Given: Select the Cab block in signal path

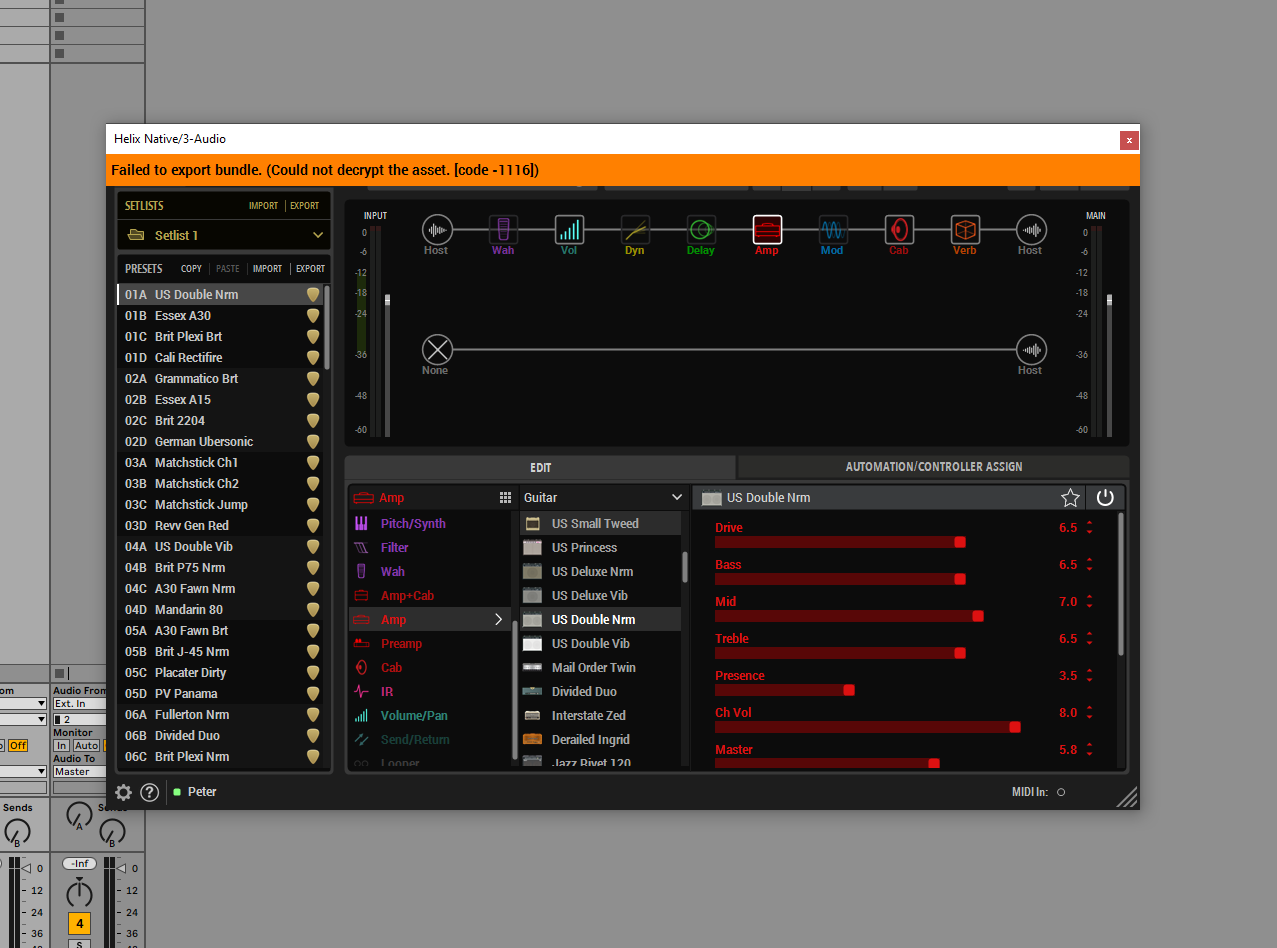Looking at the screenshot, I should point(899,230).
